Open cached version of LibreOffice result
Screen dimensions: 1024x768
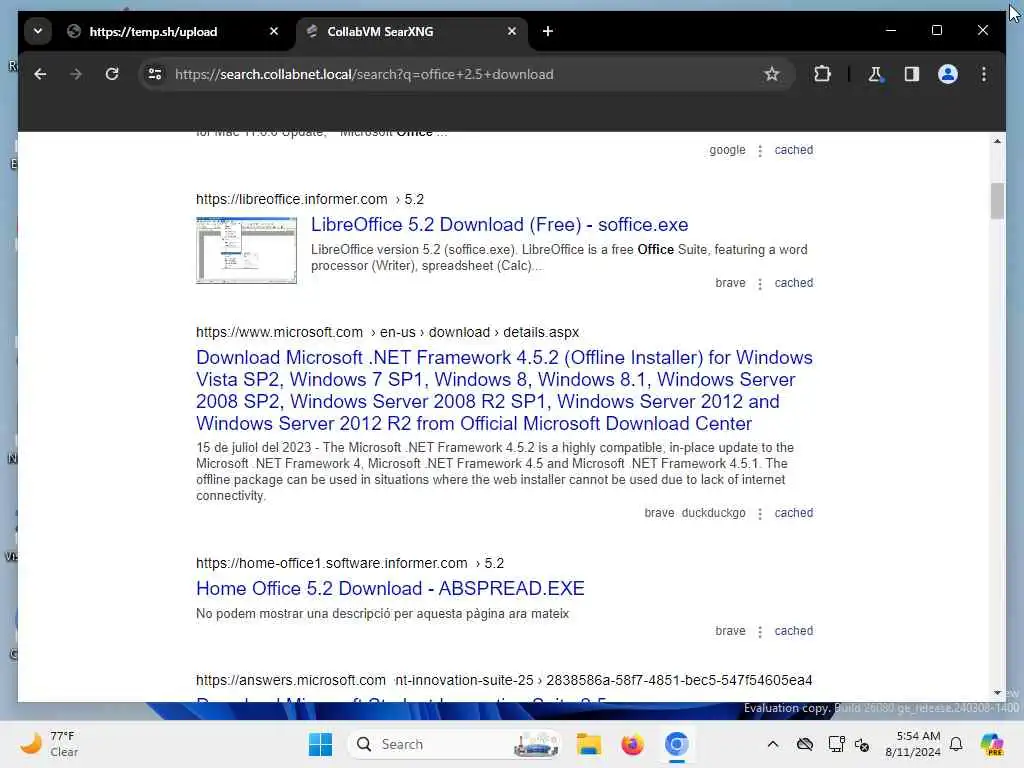(x=793, y=283)
